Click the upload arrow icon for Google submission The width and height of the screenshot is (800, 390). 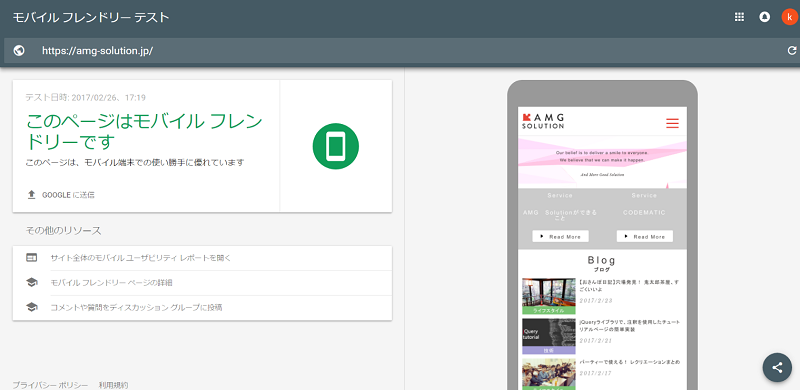[31, 194]
